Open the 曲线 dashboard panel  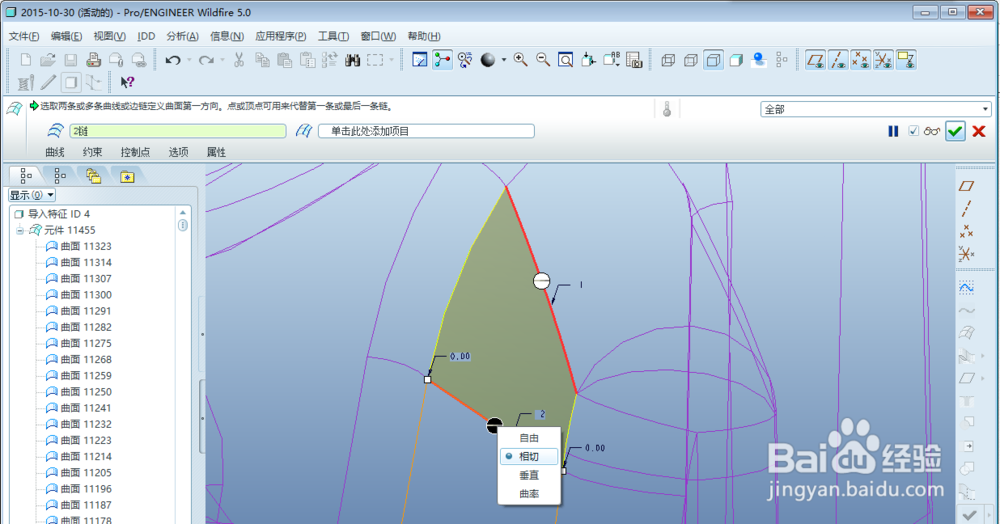click(55, 152)
